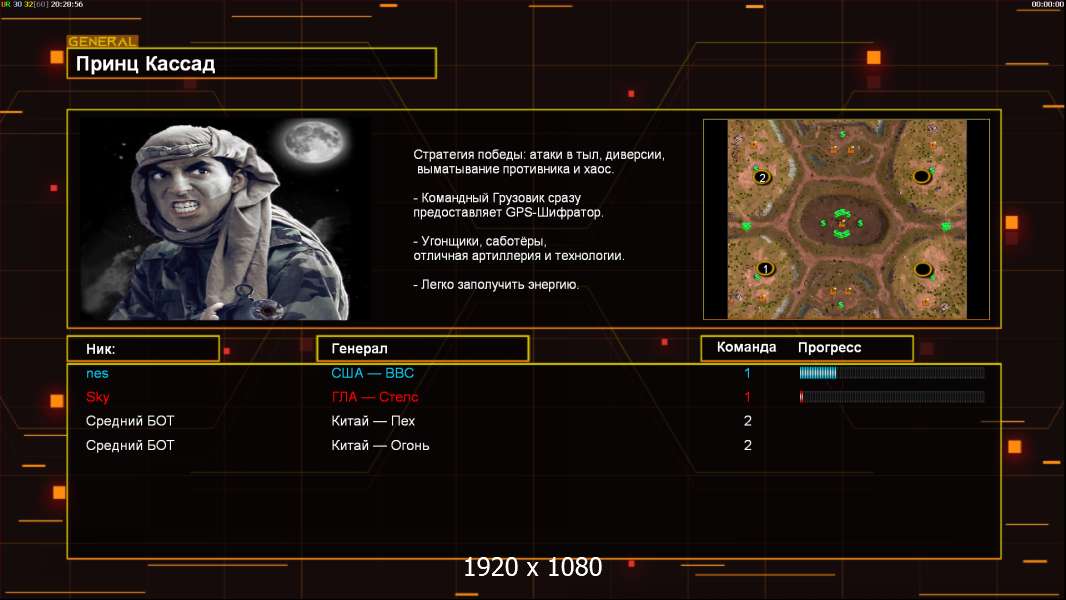Click the title 'Принц Кассад'
Screen dimensions: 1066x600
point(145,64)
